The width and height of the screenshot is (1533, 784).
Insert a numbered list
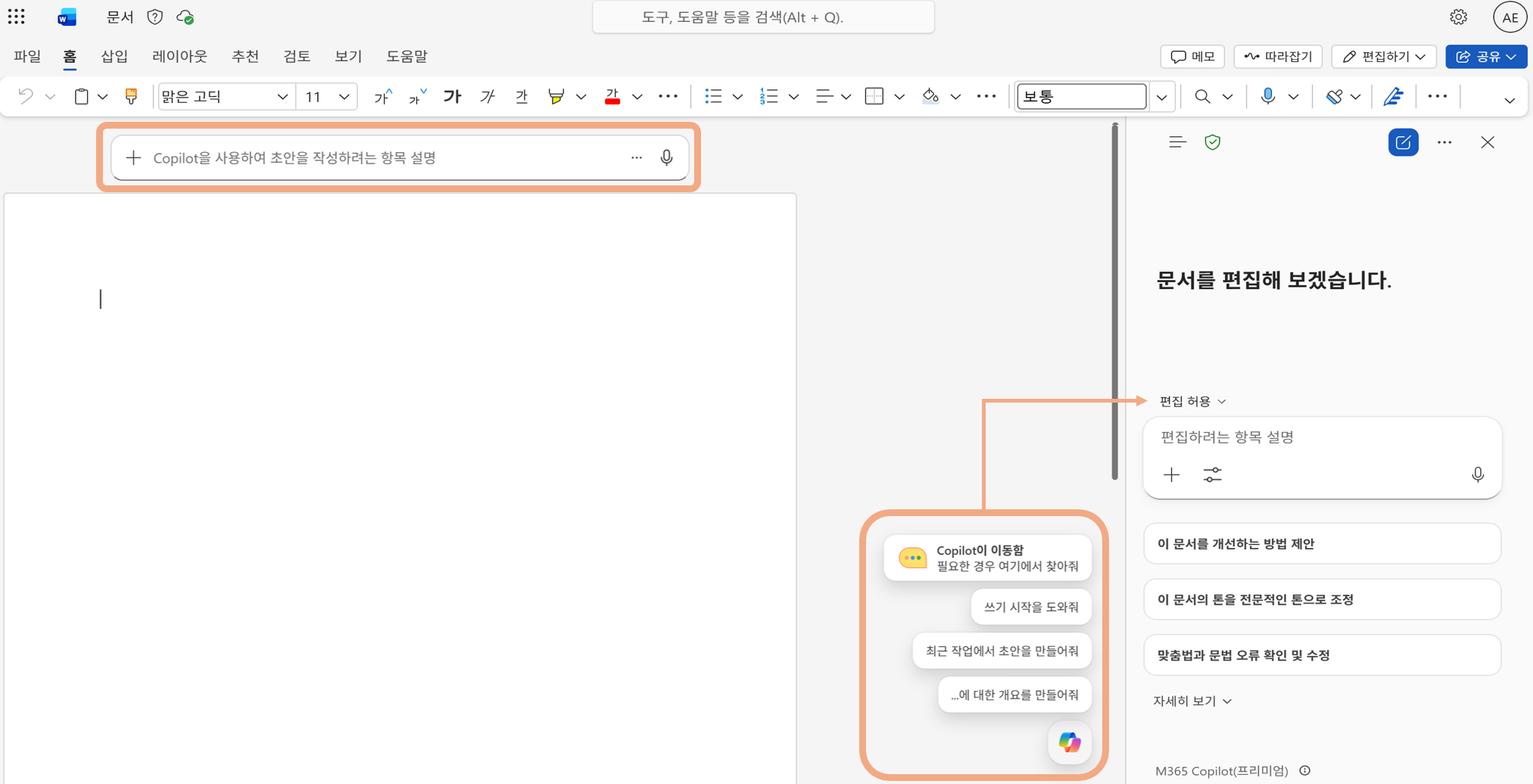(x=768, y=96)
